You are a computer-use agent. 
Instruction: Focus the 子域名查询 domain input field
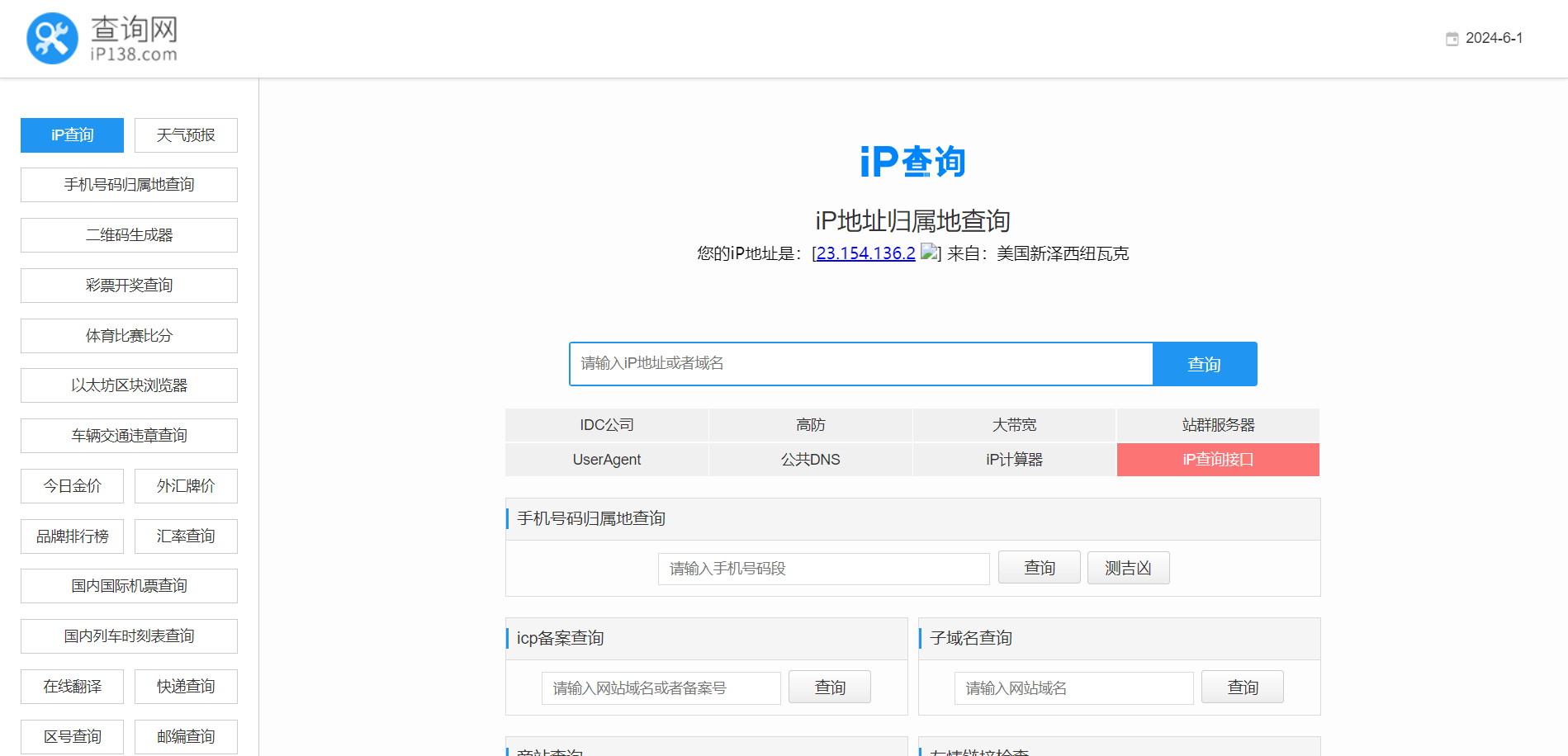pos(1074,688)
